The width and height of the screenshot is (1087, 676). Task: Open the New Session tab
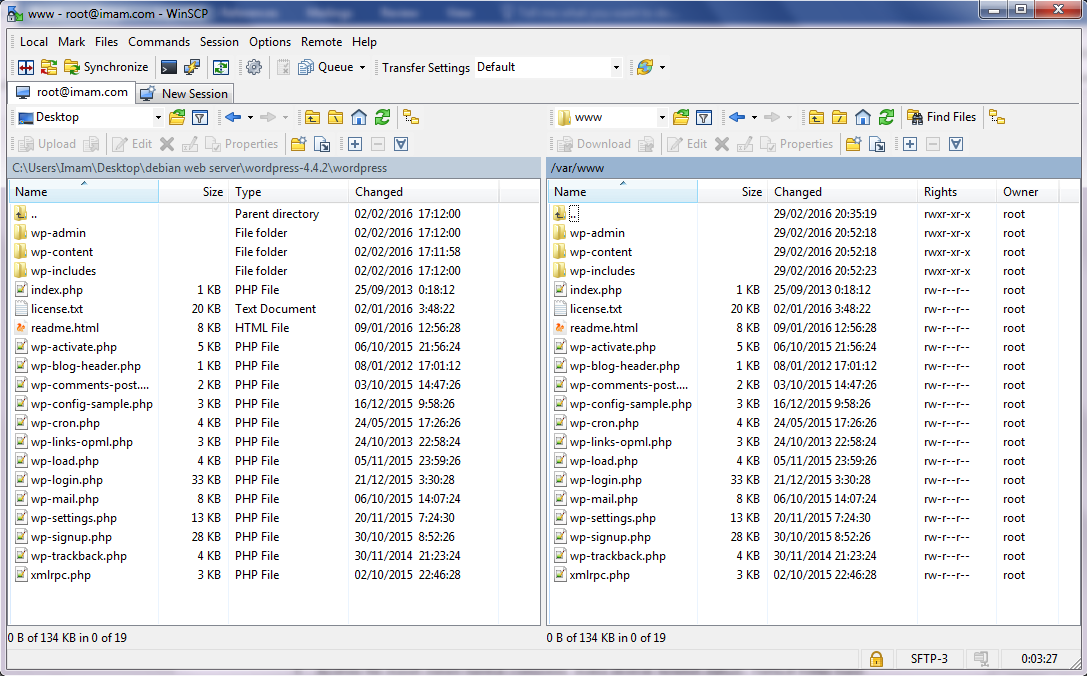click(184, 94)
